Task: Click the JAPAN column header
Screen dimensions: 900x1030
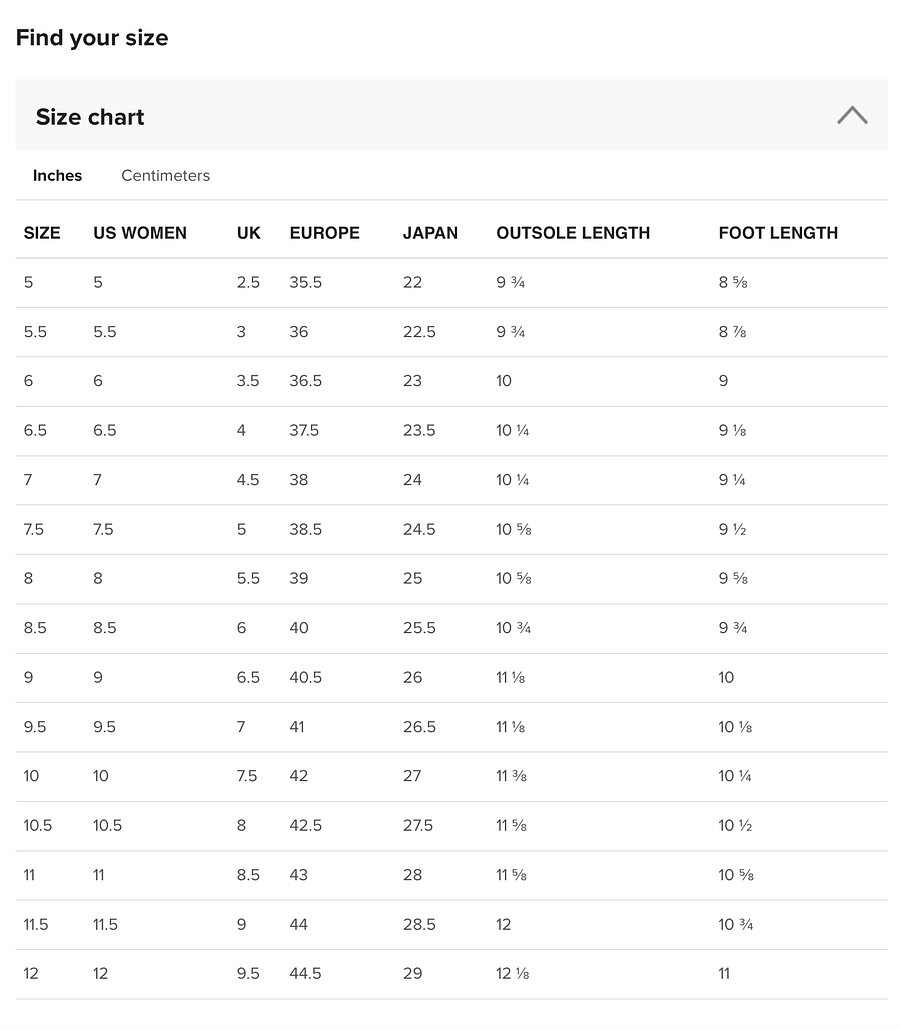Action: point(430,233)
